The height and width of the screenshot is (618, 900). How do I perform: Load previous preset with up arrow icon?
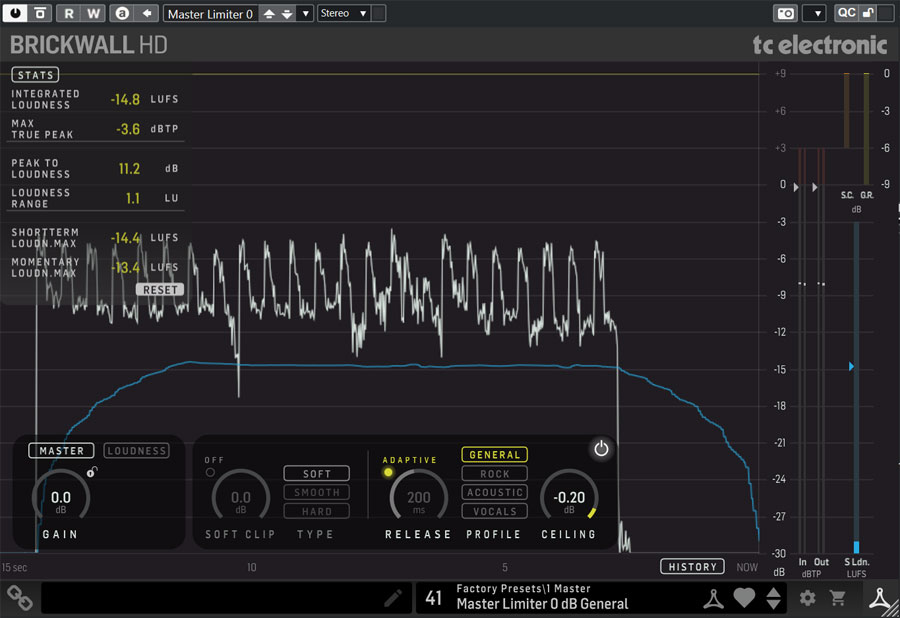pyautogui.click(x=269, y=14)
